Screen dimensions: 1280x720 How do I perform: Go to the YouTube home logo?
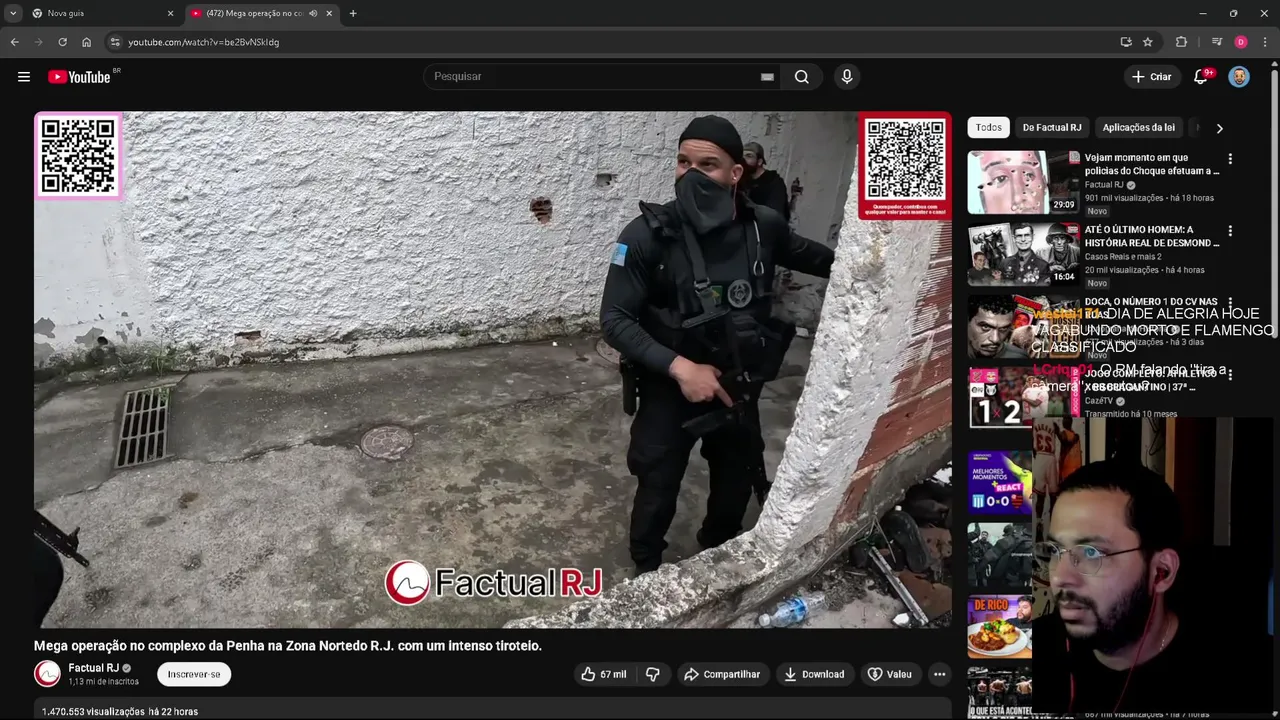click(79, 77)
